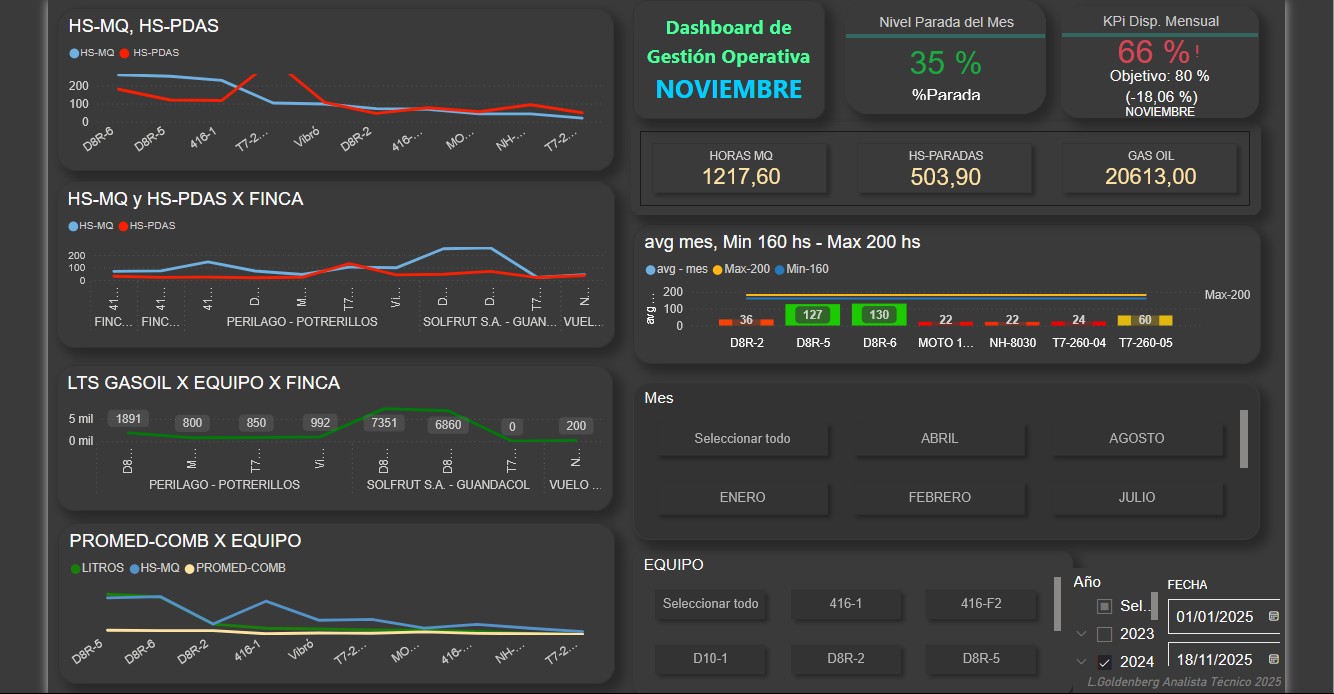The image size is (1334, 694).
Task: Click the 992 data label in gasoil chart
Action: click(x=320, y=423)
